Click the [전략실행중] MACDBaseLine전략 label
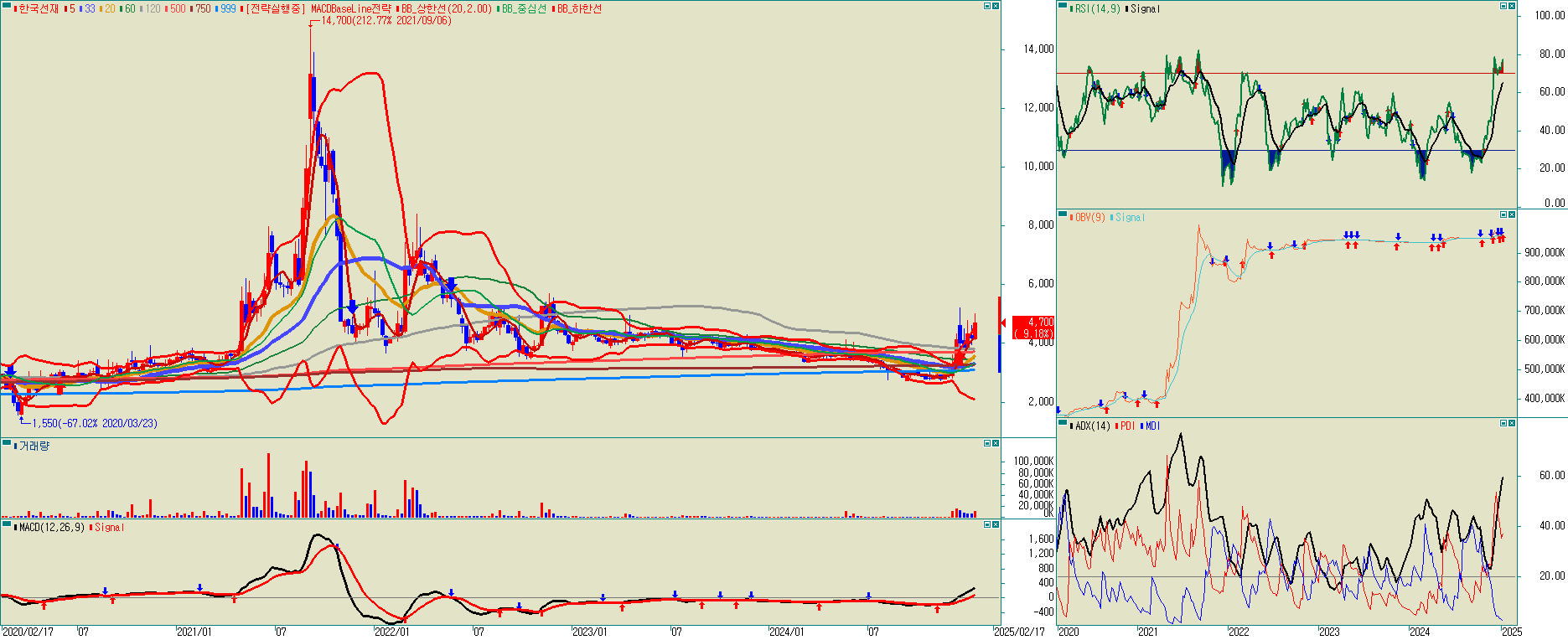Image resolution: width=1568 pixels, height=640 pixels. point(318,8)
